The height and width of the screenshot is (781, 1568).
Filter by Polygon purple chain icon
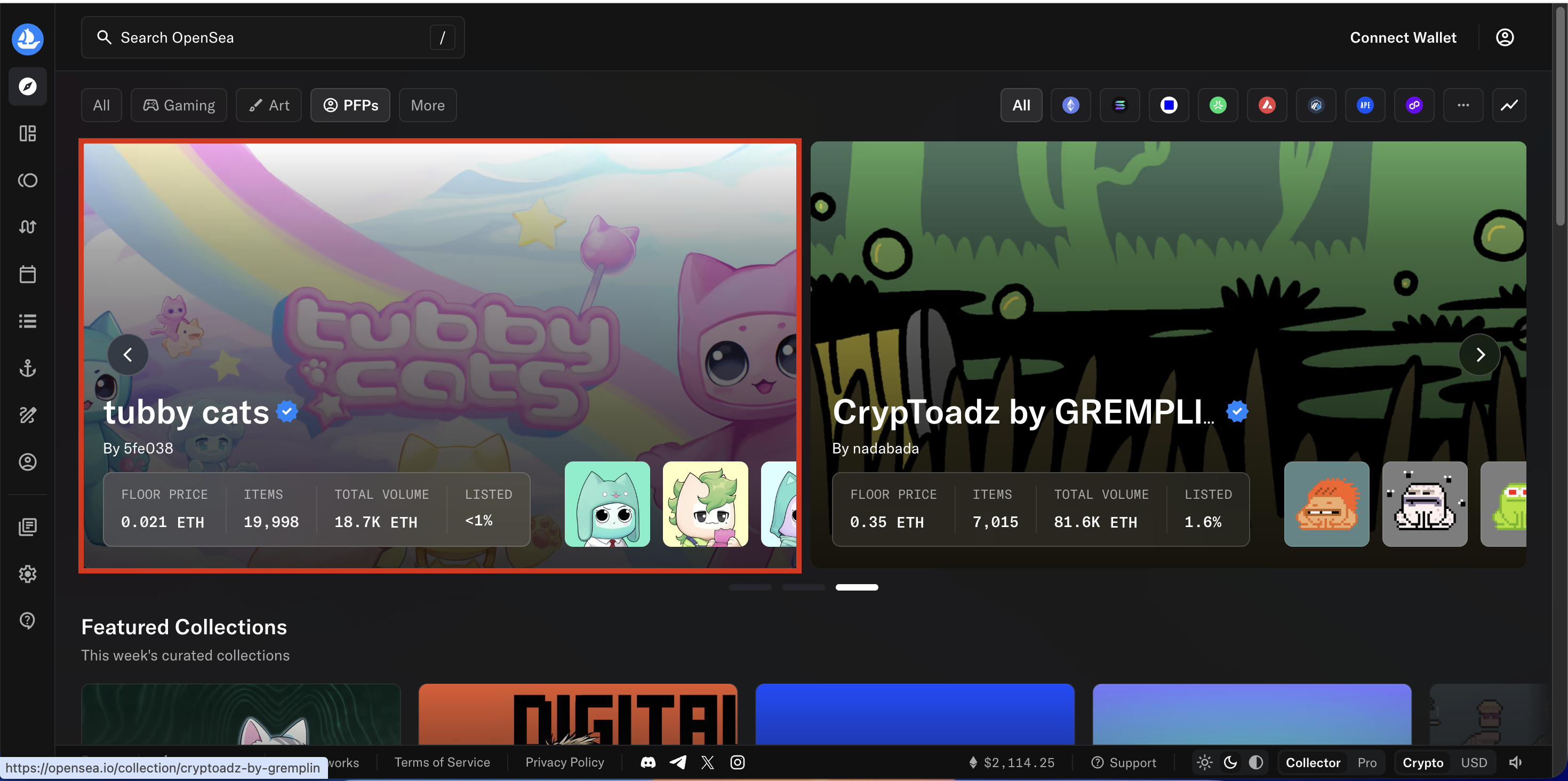click(x=1414, y=105)
